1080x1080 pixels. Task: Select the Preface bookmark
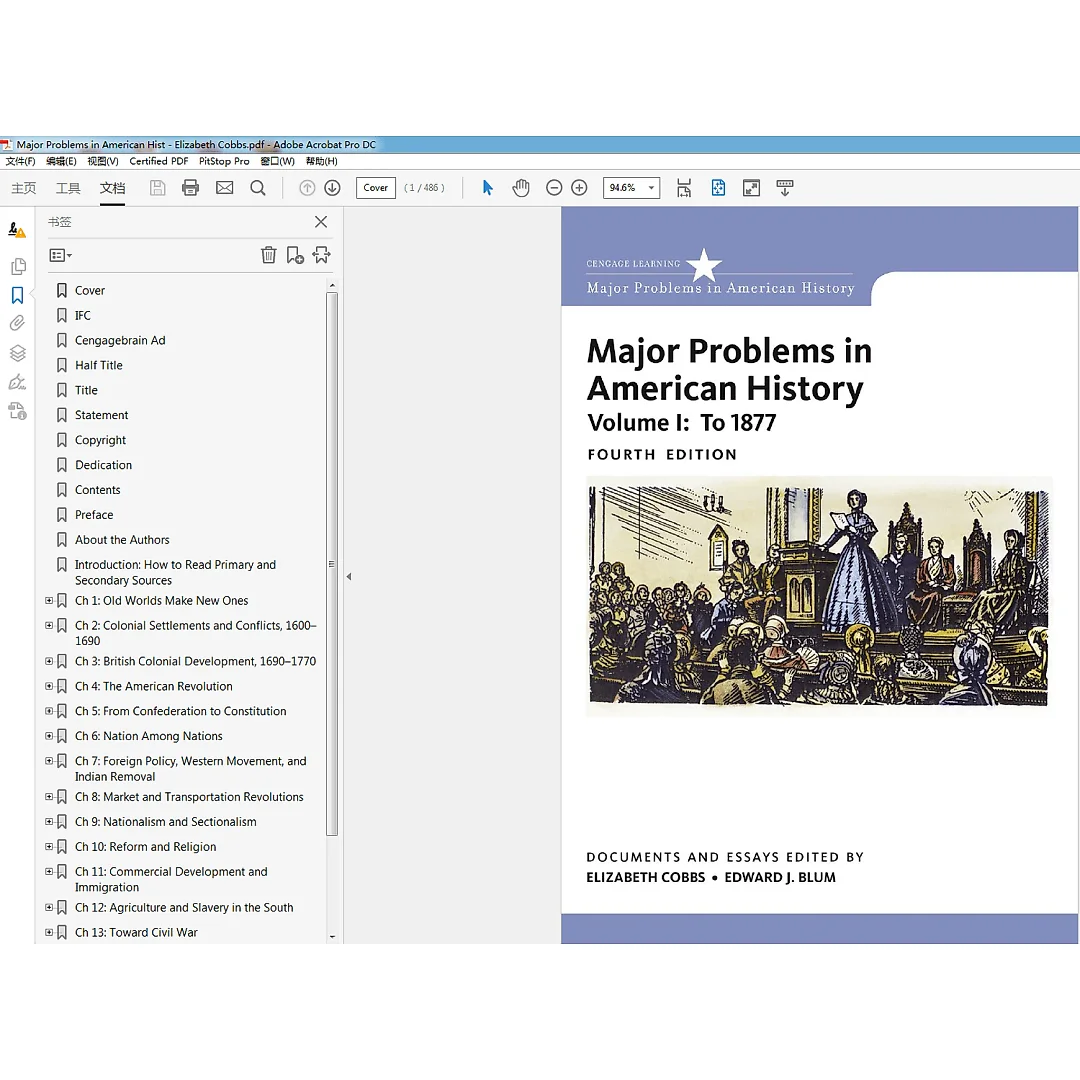pos(94,515)
